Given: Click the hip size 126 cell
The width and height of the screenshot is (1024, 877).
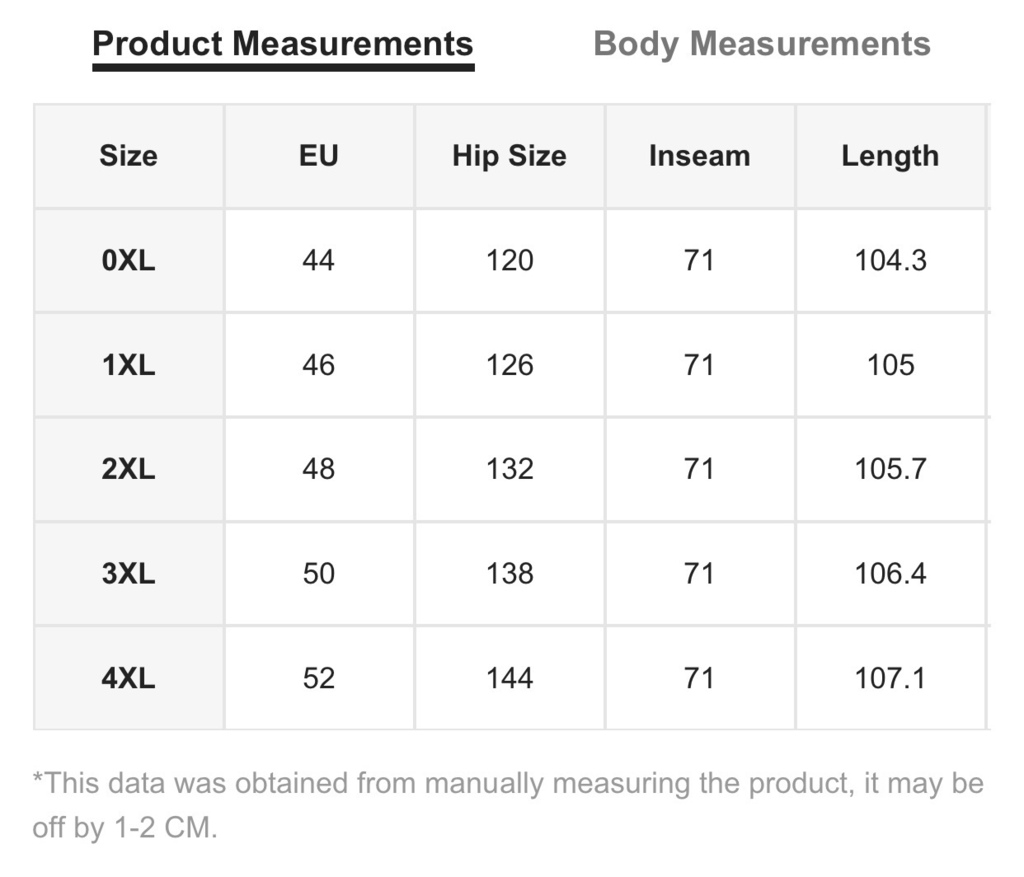Looking at the screenshot, I should 509,365.
